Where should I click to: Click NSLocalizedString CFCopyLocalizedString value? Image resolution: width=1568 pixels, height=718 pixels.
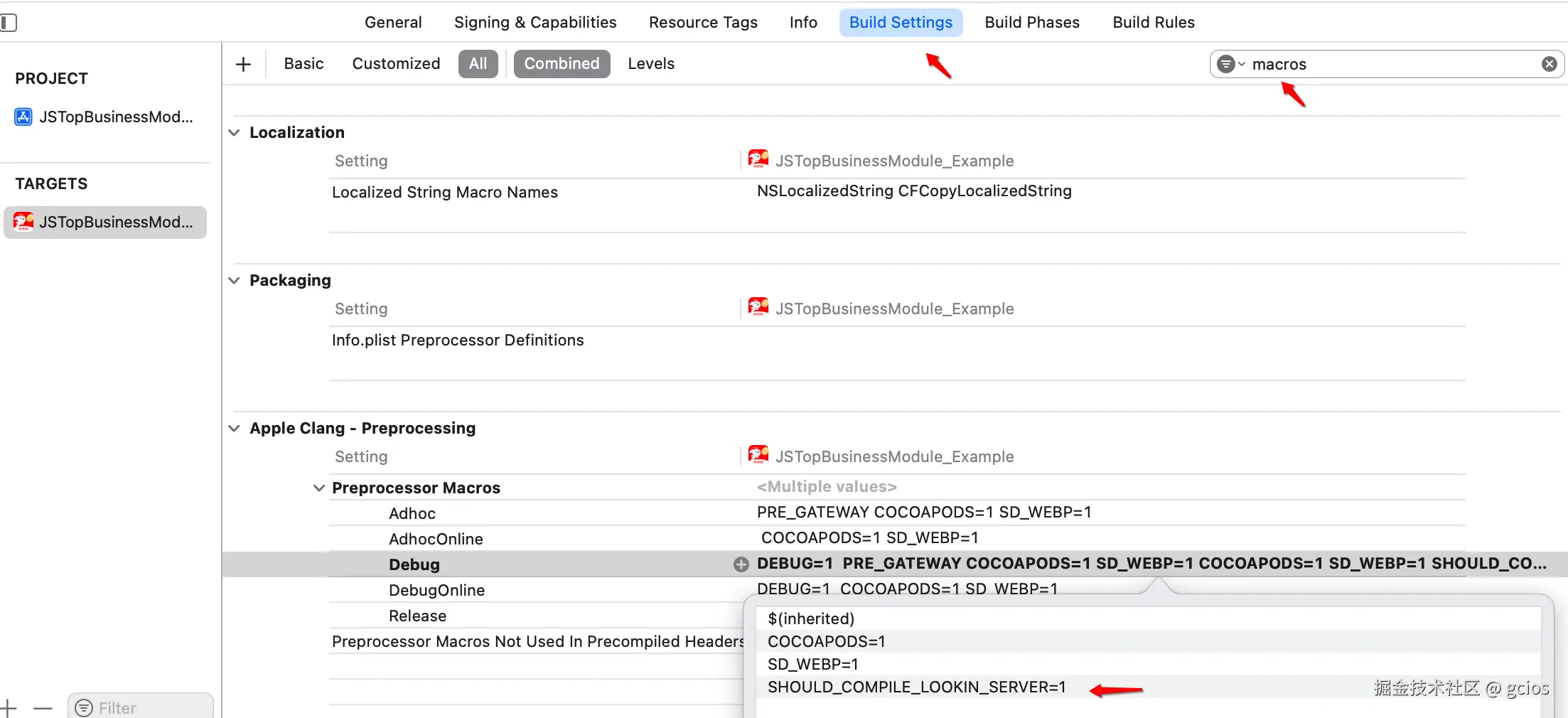tap(914, 191)
